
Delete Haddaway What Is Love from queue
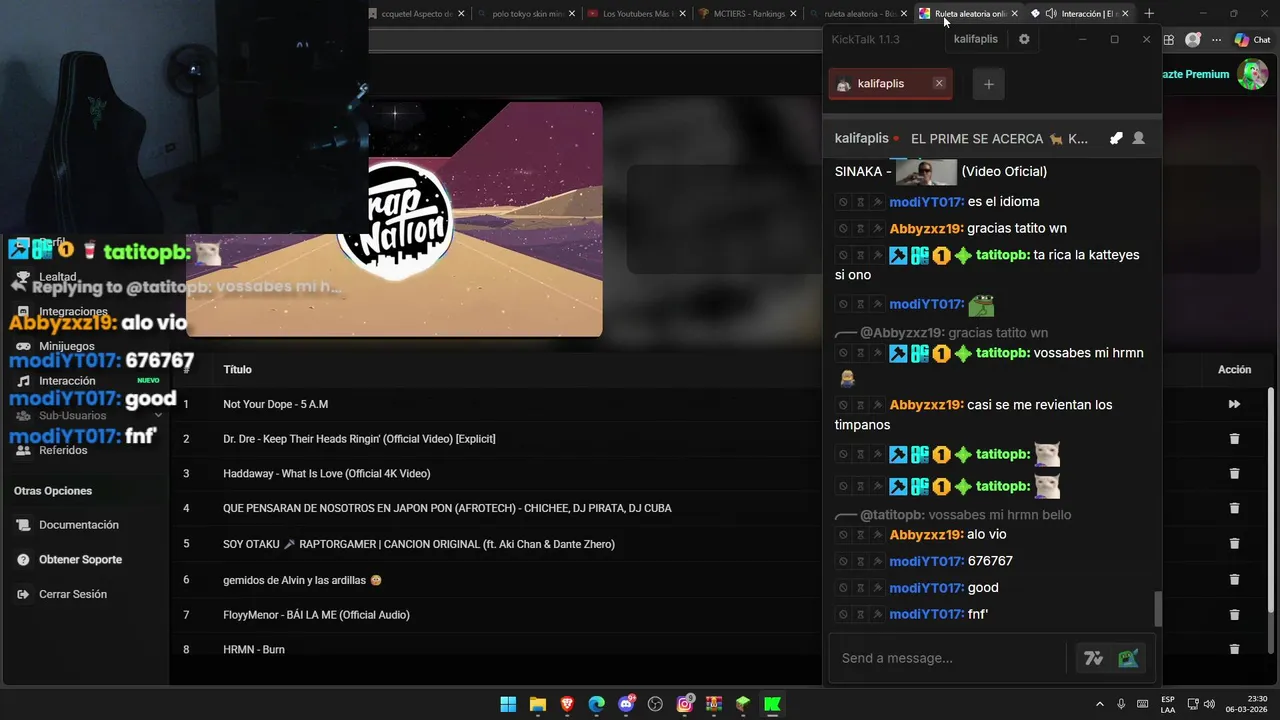(1234, 474)
